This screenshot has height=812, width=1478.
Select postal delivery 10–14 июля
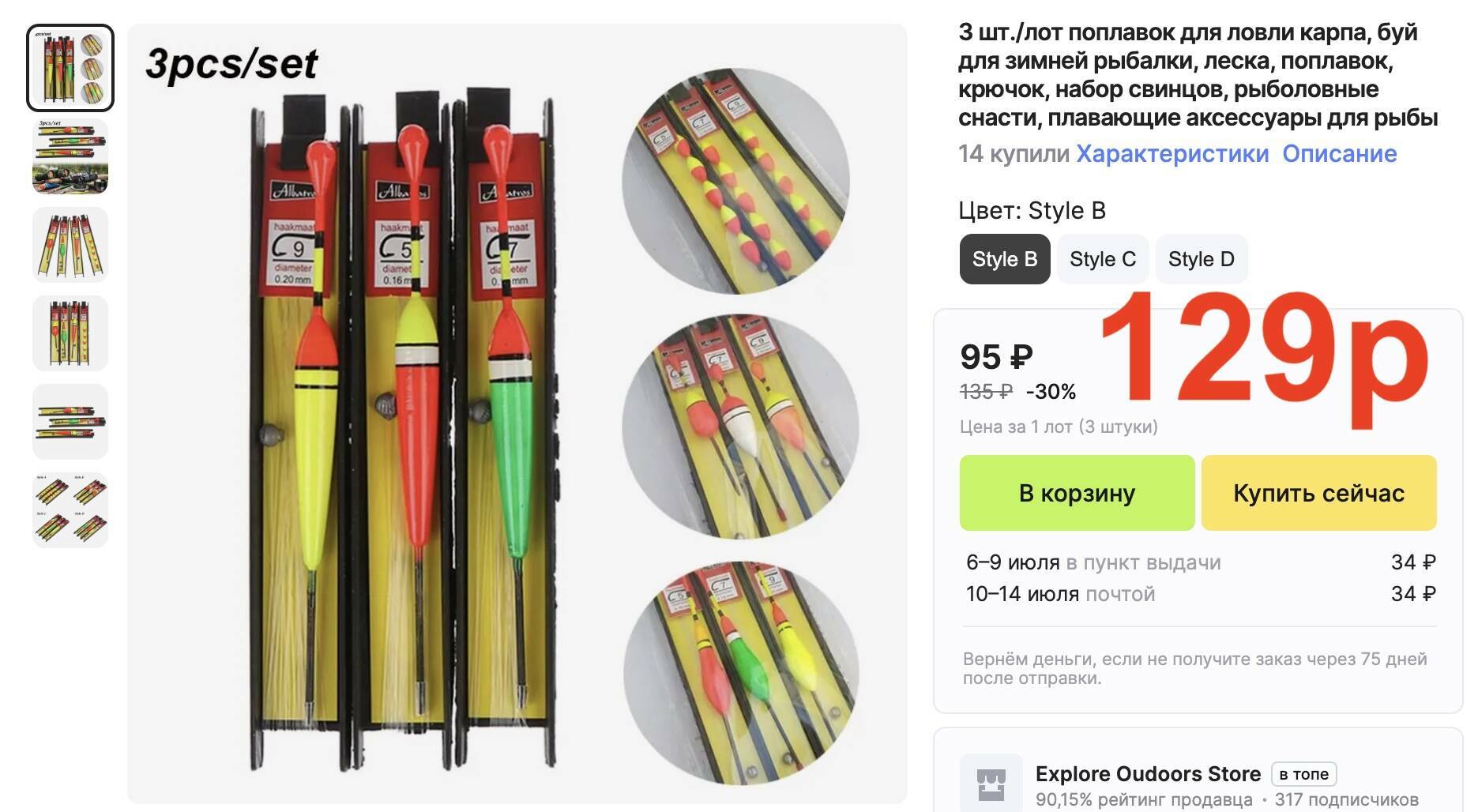[x=1200, y=594]
